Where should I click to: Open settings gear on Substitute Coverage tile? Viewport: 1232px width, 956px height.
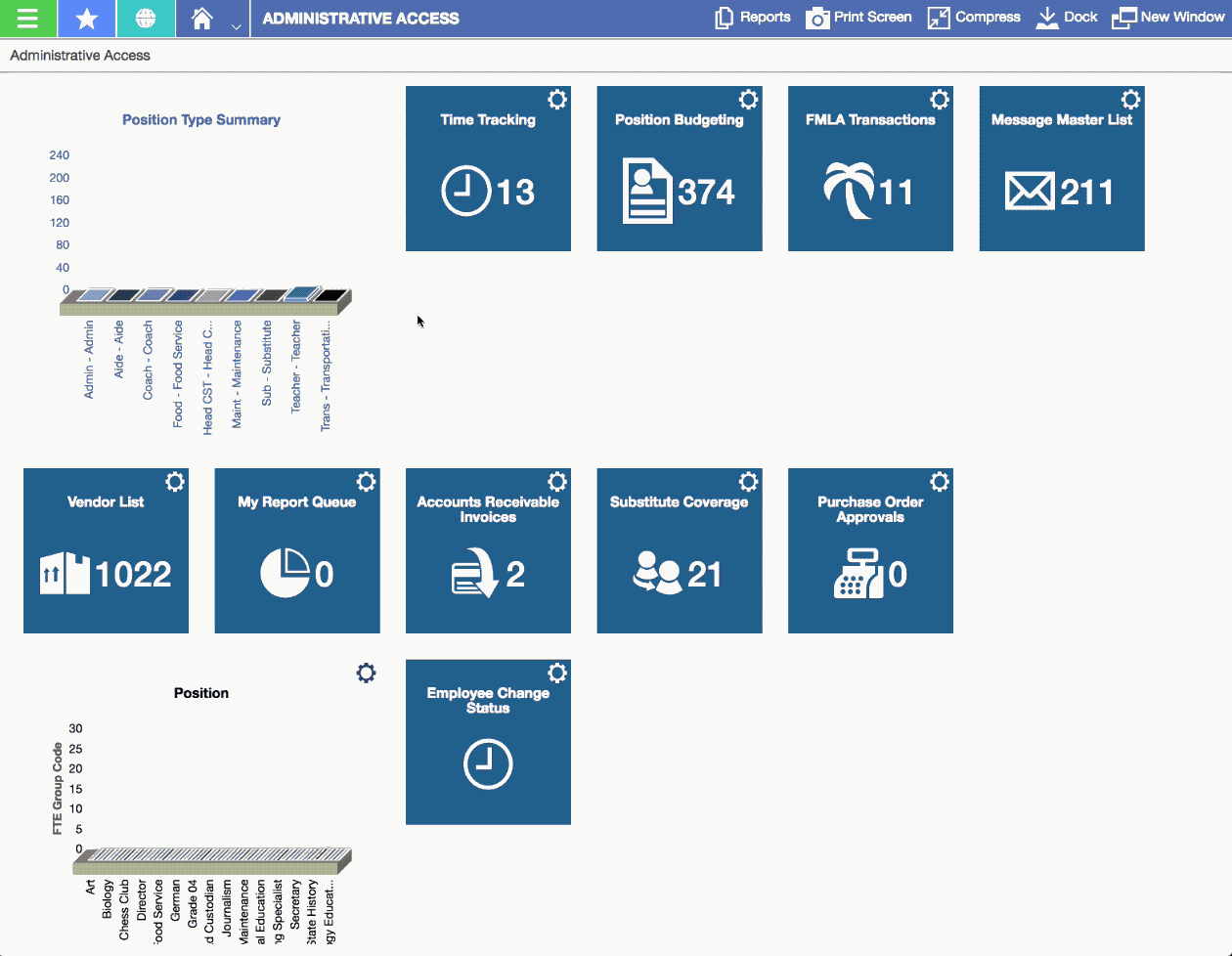pyautogui.click(x=748, y=482)
